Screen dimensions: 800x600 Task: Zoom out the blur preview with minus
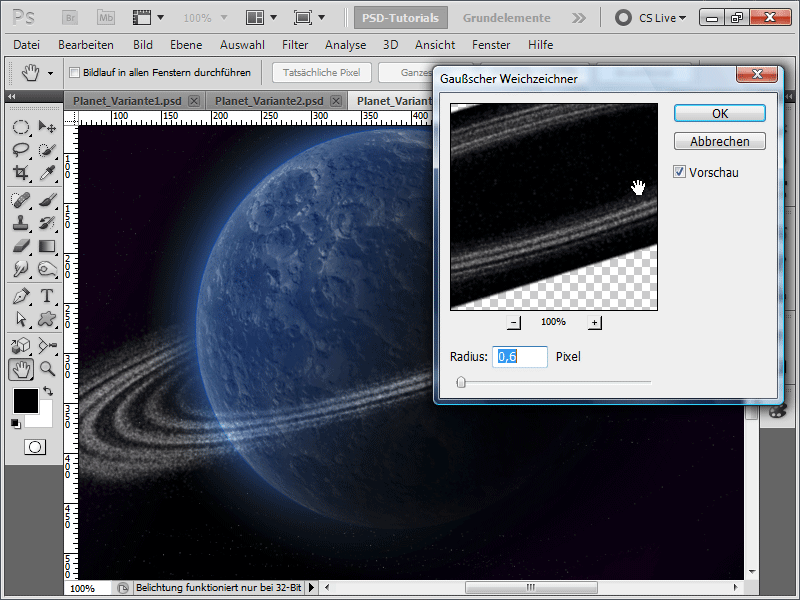514,322
